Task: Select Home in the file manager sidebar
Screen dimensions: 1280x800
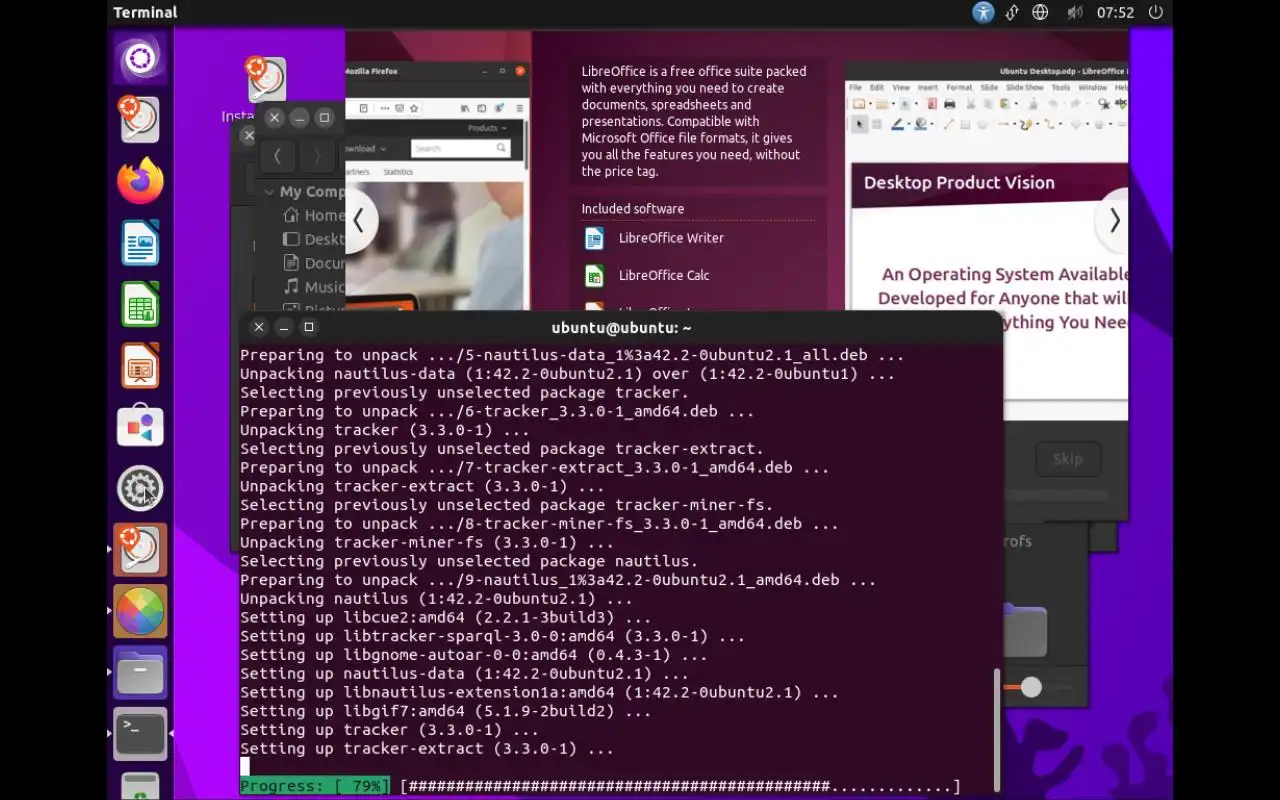Action: [x=313, y=215]
